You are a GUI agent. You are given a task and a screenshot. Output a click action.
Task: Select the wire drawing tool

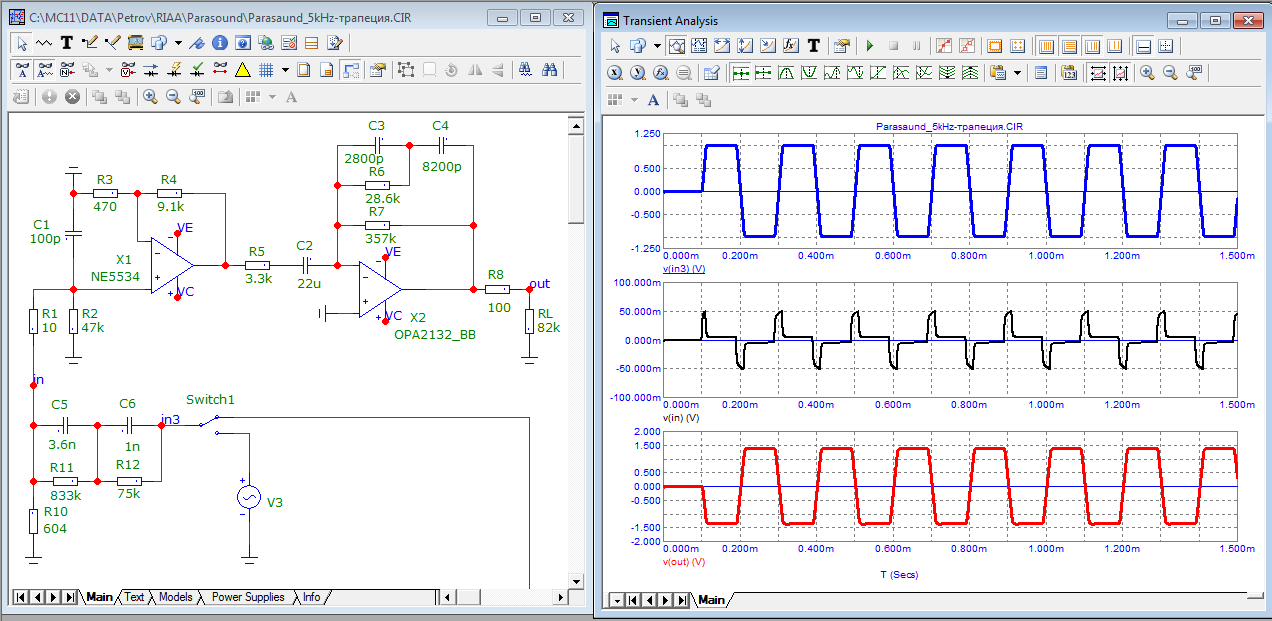click(90, 43)
